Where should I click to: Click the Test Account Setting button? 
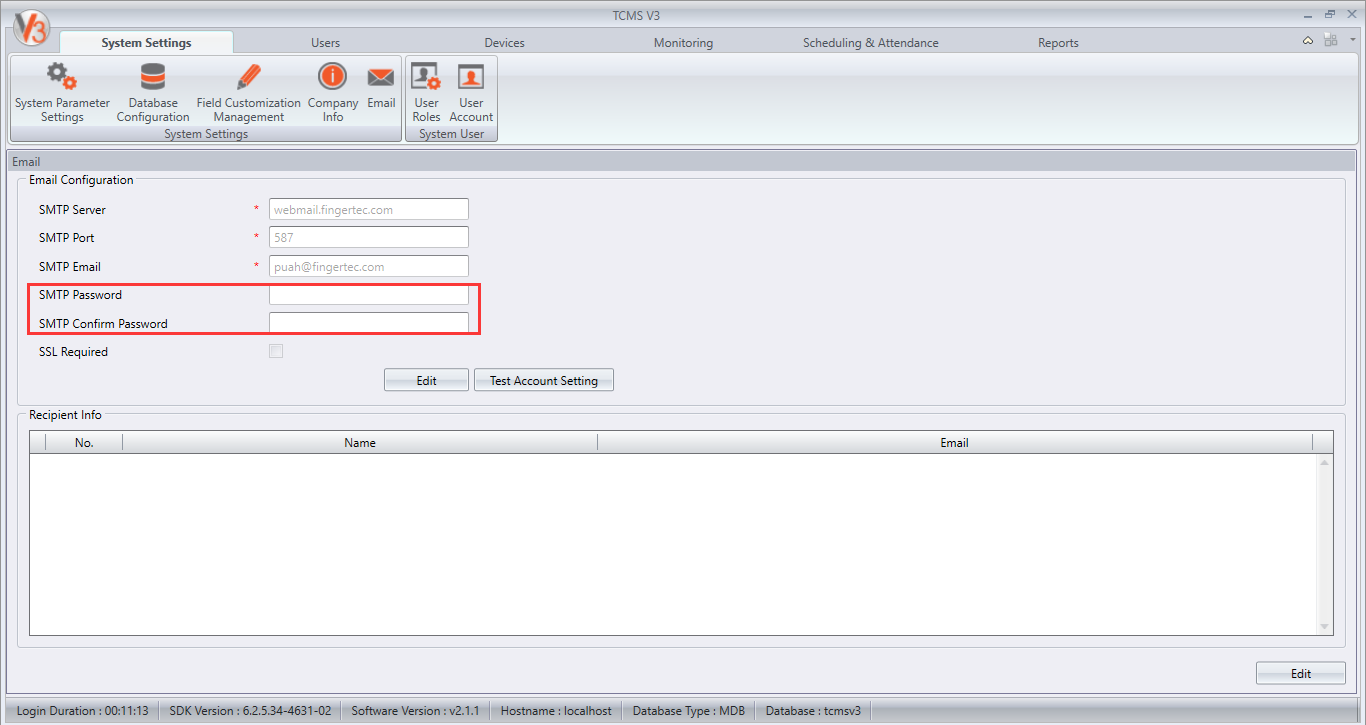tap(543, 380)
